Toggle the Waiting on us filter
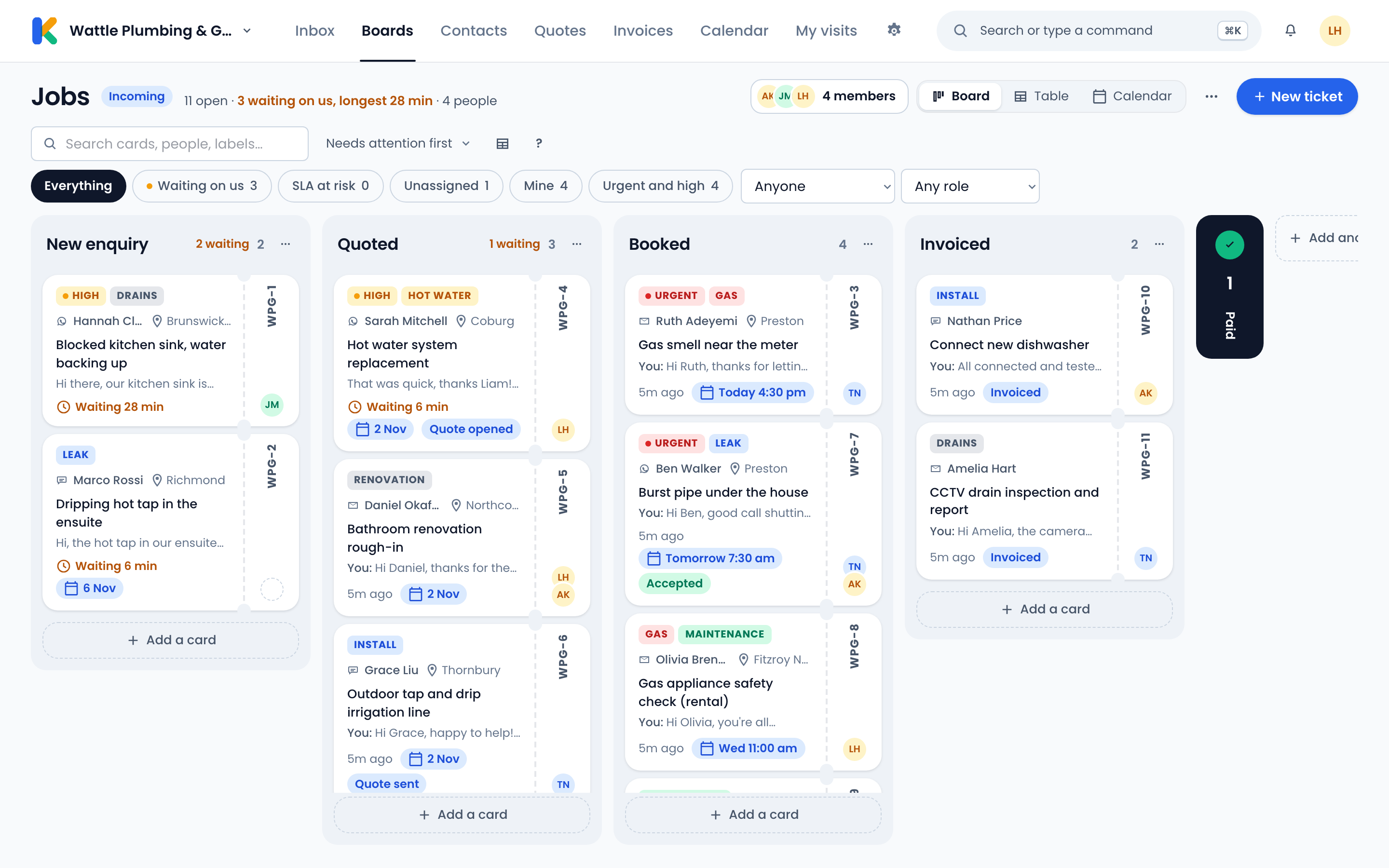 click(x=202, y=186)
